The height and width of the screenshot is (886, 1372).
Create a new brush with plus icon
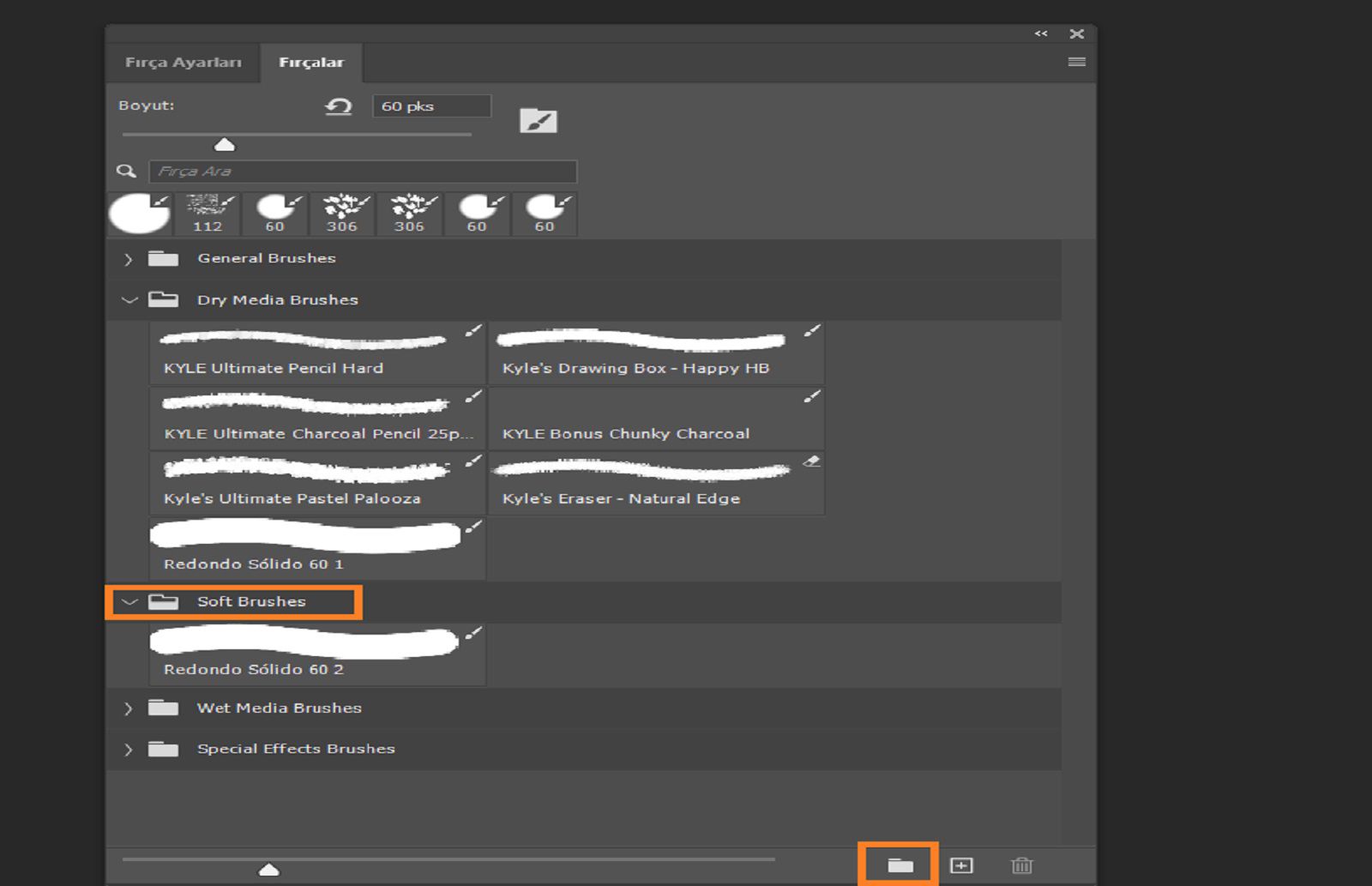961,865
